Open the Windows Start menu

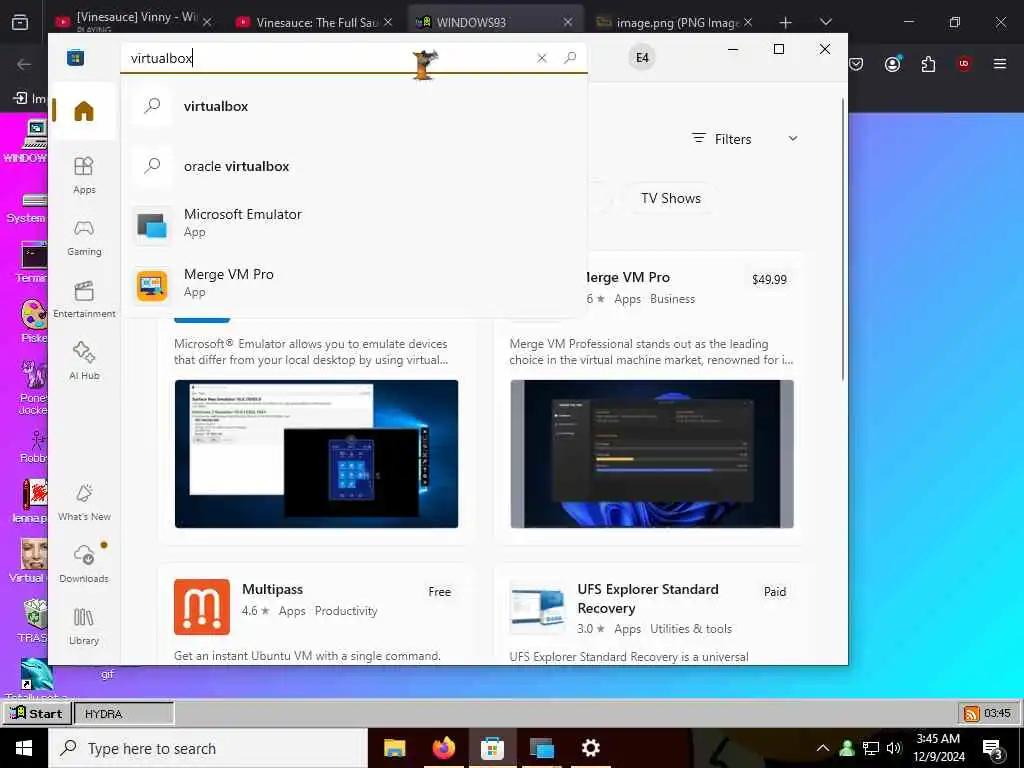click(x=24, y=748)
